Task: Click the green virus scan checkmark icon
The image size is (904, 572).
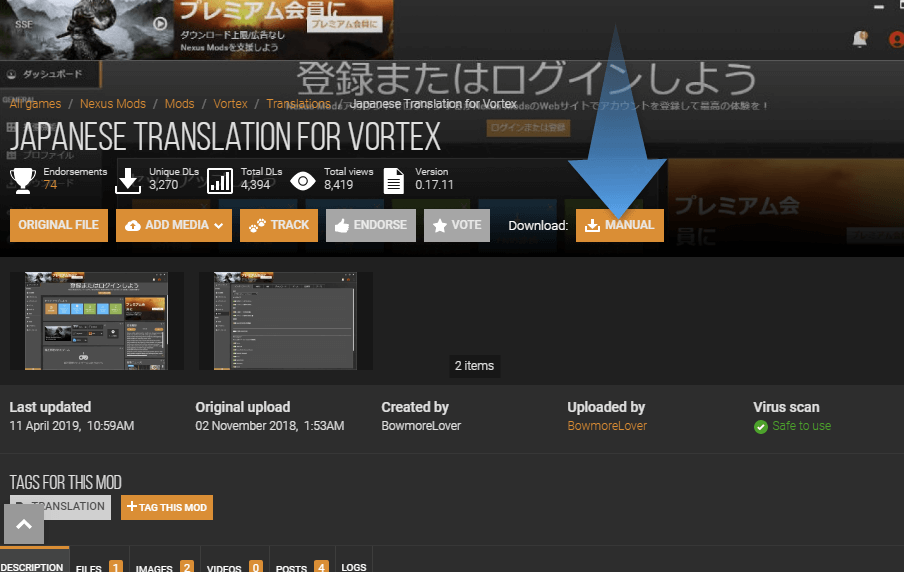Action: [x=760, y=427]
